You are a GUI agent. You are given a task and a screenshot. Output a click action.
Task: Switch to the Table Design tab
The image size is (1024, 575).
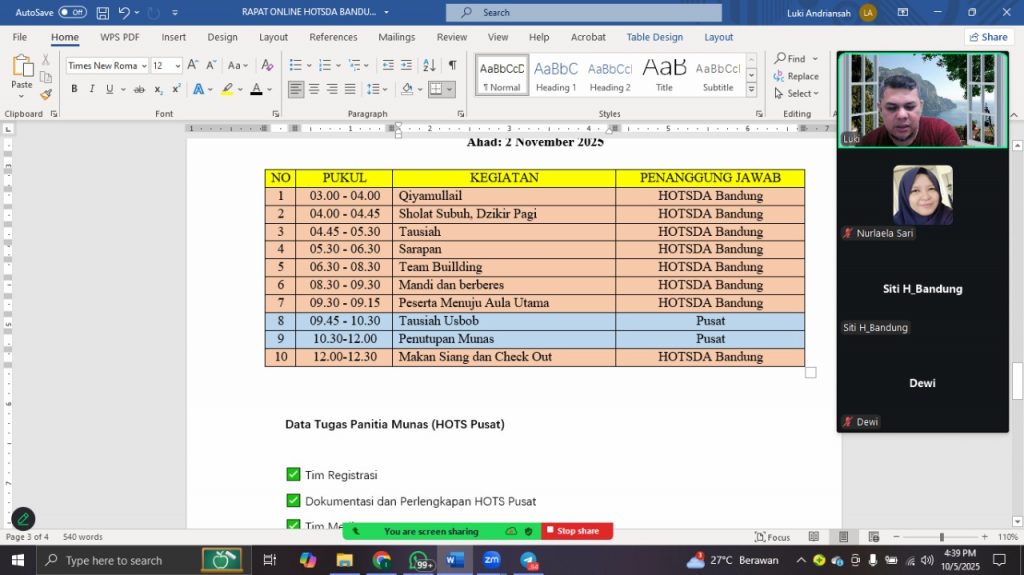pos(654,37)
